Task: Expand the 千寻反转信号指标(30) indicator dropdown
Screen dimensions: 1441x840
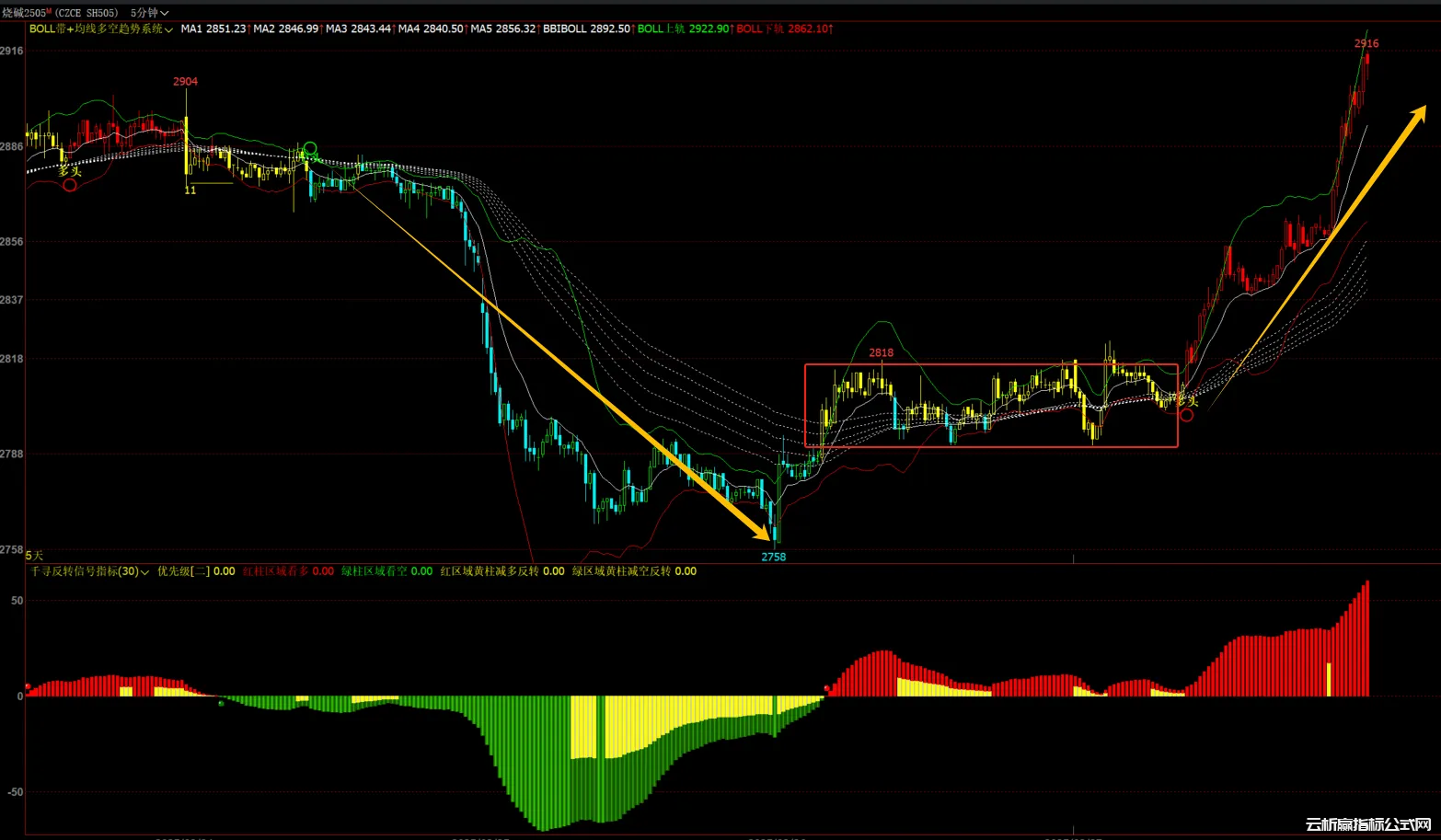Action: coord(89,571)
